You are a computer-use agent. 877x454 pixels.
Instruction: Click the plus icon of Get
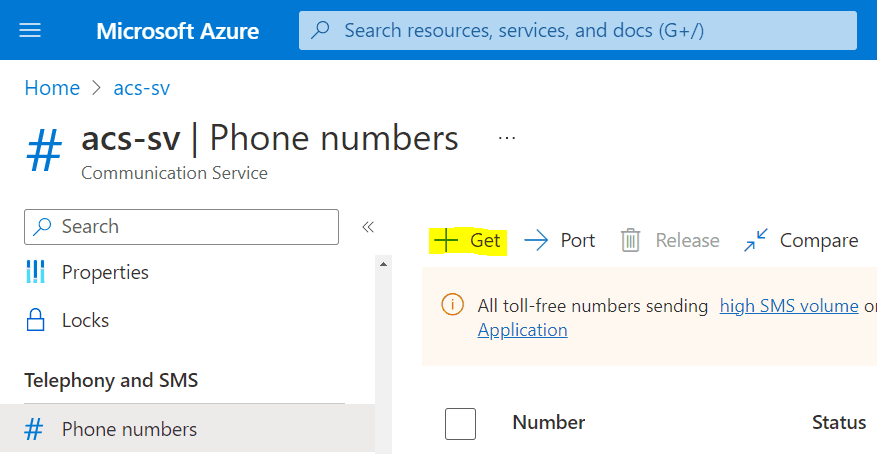point(446,240)
